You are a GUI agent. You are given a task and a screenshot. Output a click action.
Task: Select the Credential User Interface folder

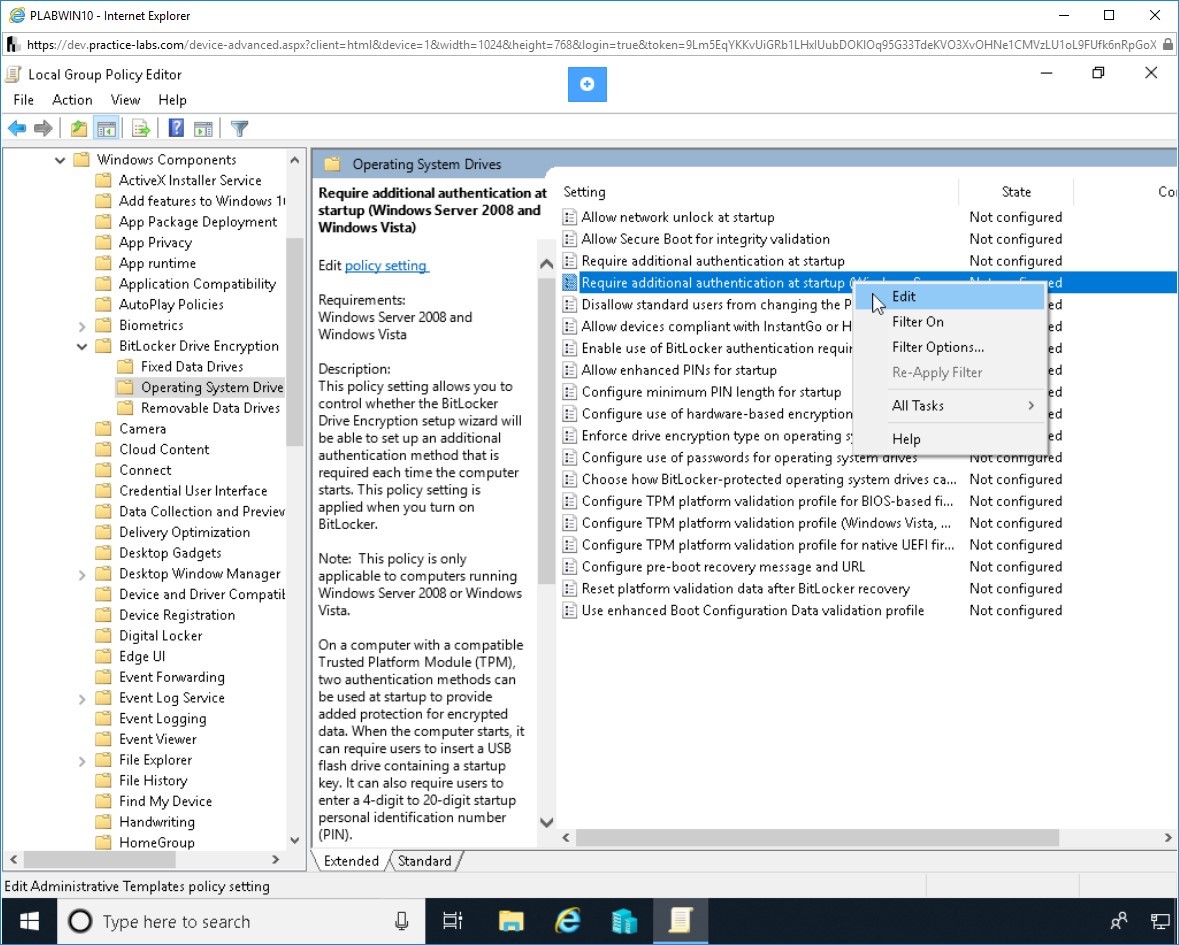coord(193,491)
